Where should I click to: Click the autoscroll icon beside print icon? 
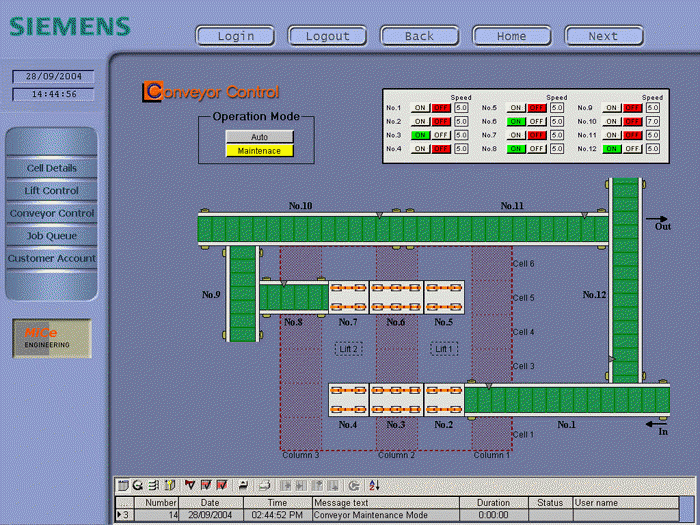coord(244,485)
